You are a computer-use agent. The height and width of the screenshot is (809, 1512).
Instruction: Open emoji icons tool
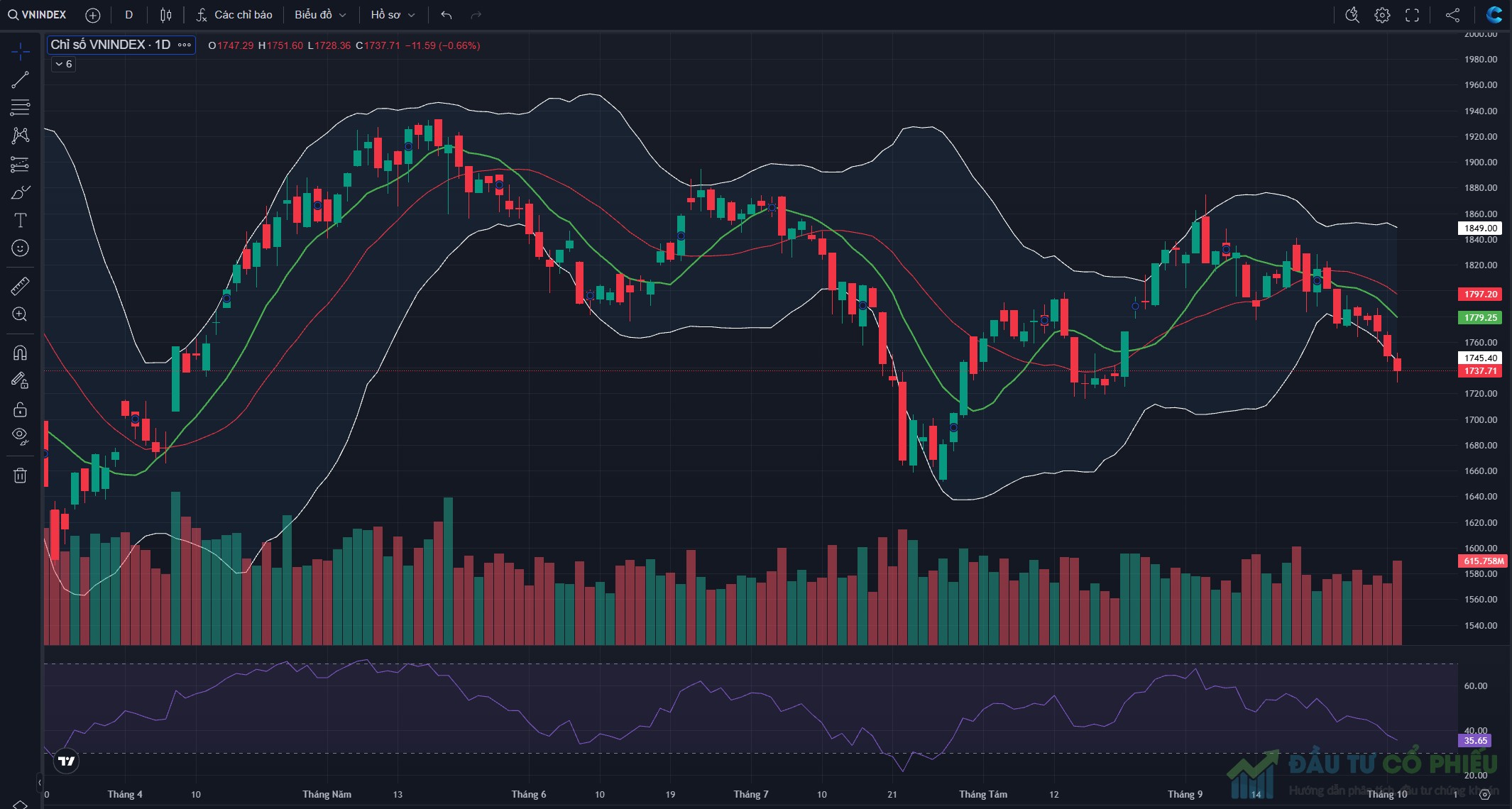click(20, 248)
